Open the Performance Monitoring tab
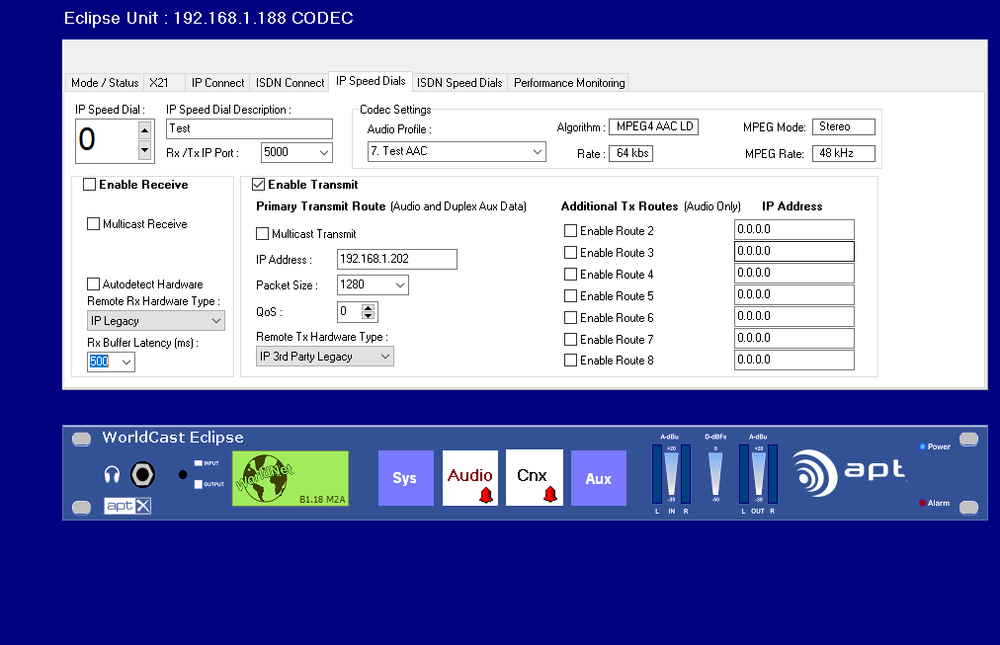This screenshot has width=1000, height=645. (x=568, y=83)
